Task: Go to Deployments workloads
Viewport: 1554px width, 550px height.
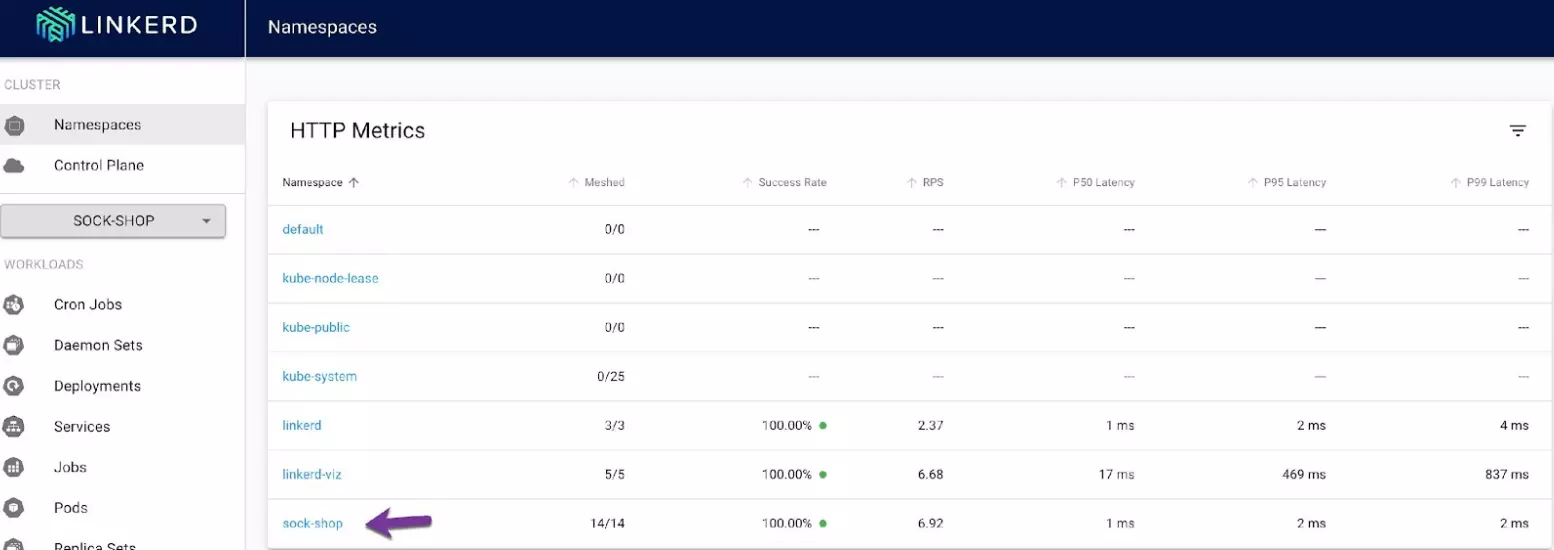Action: click(122, 386)
